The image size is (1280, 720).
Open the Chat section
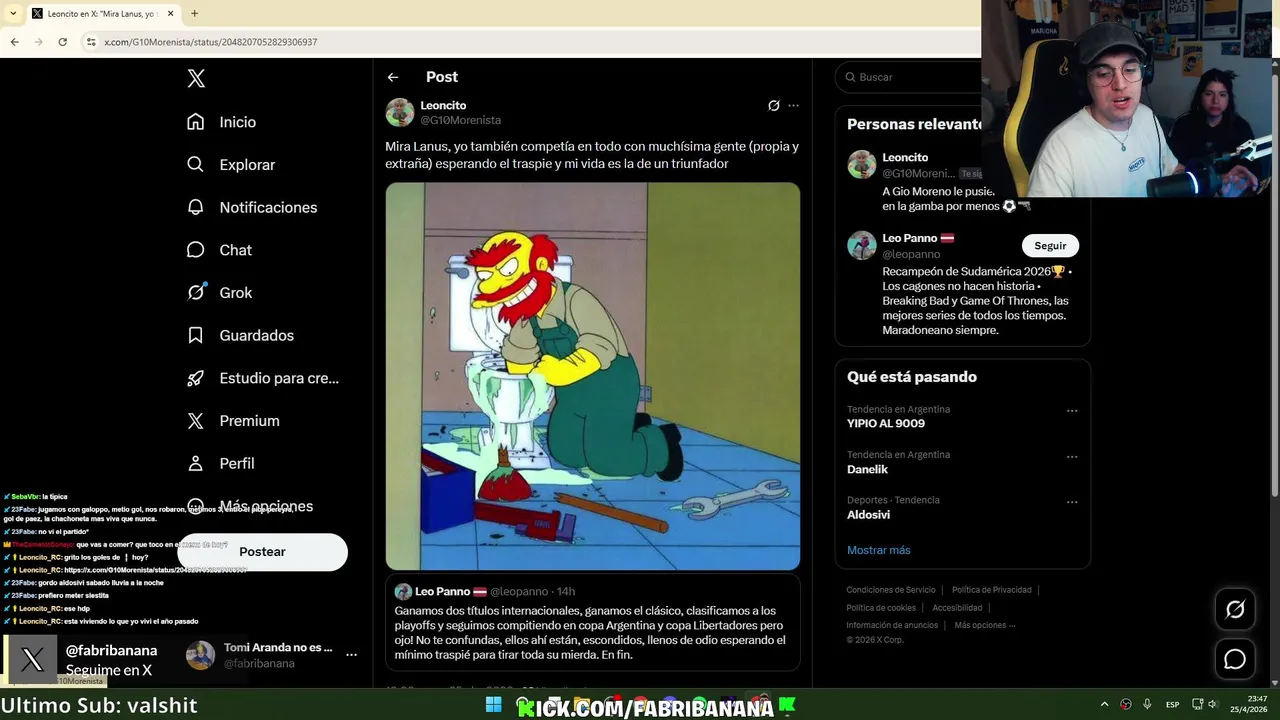coord(220,250)
